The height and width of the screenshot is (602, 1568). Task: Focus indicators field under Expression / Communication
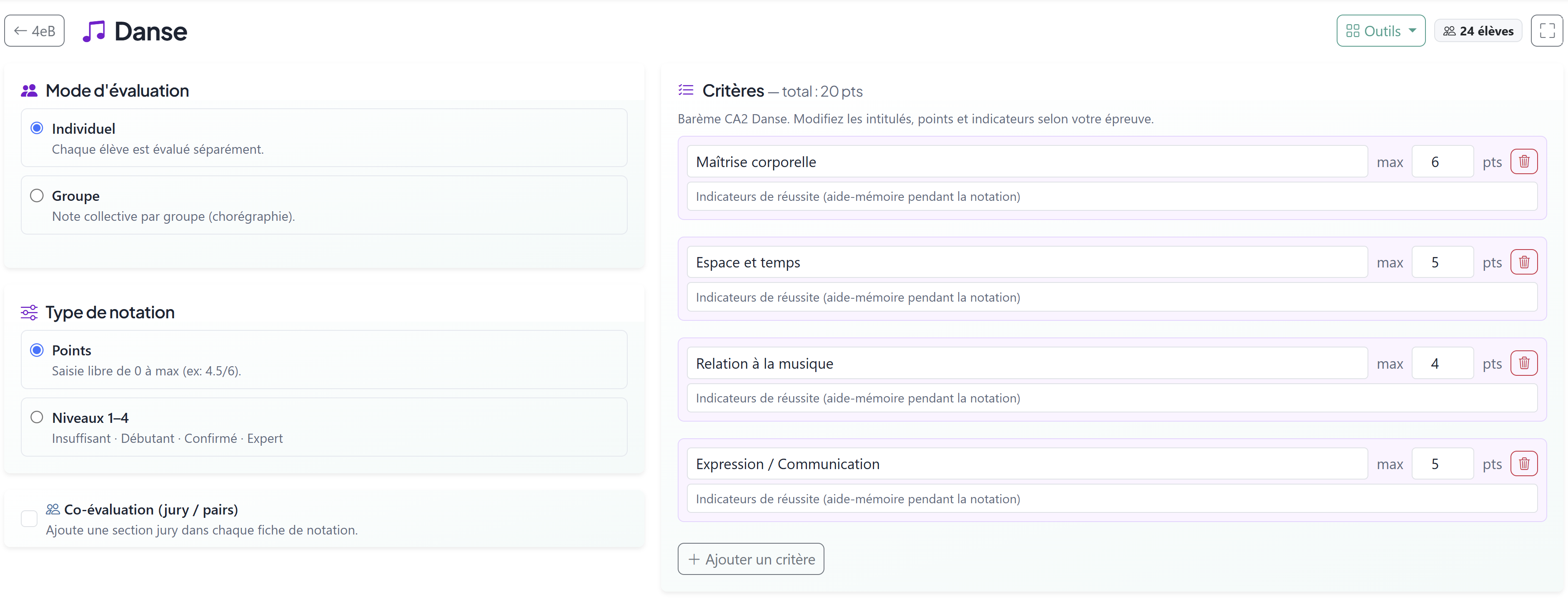[1112, 499]
